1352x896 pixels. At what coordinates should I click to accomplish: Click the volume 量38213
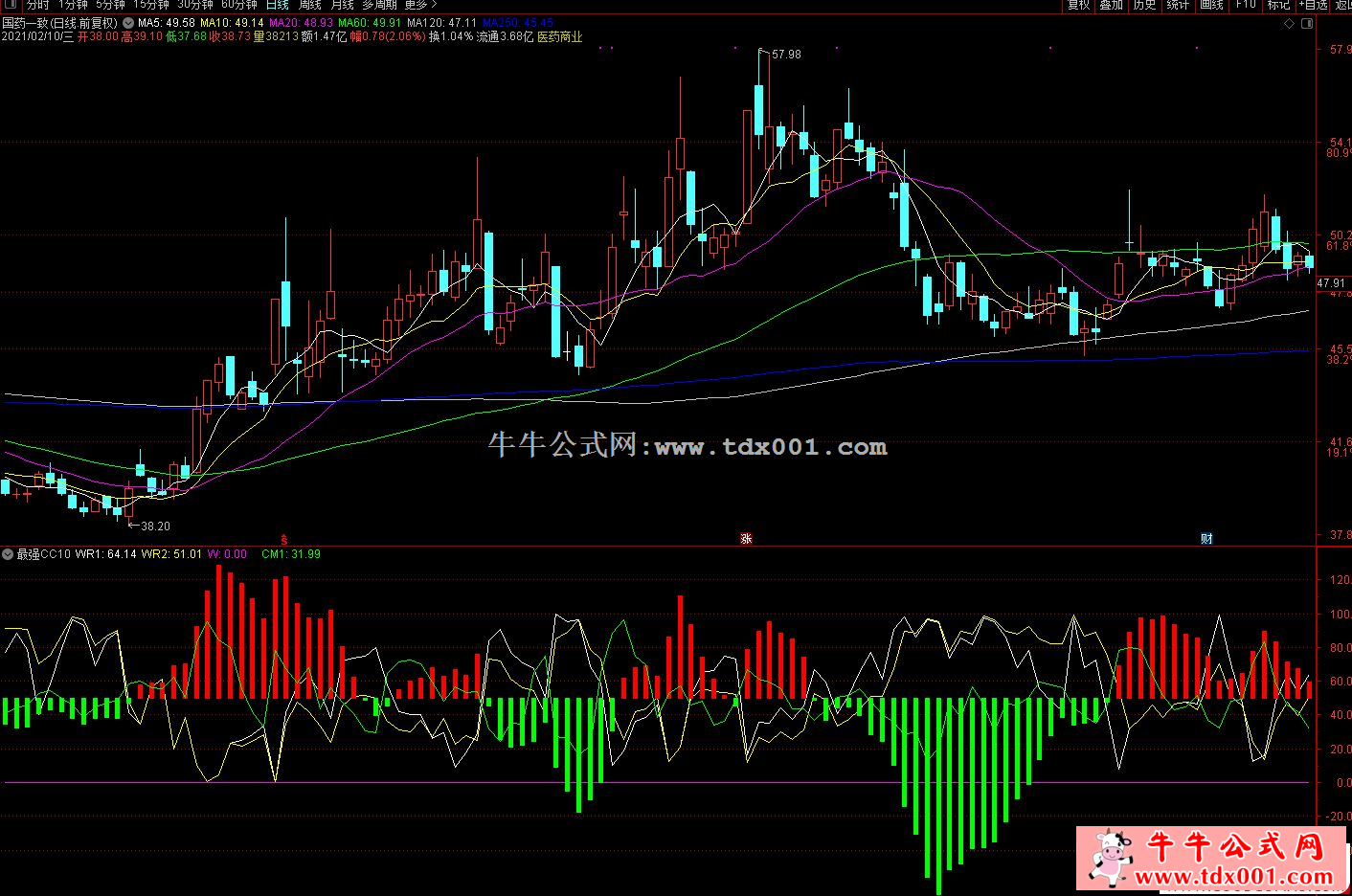coord(276,36)
